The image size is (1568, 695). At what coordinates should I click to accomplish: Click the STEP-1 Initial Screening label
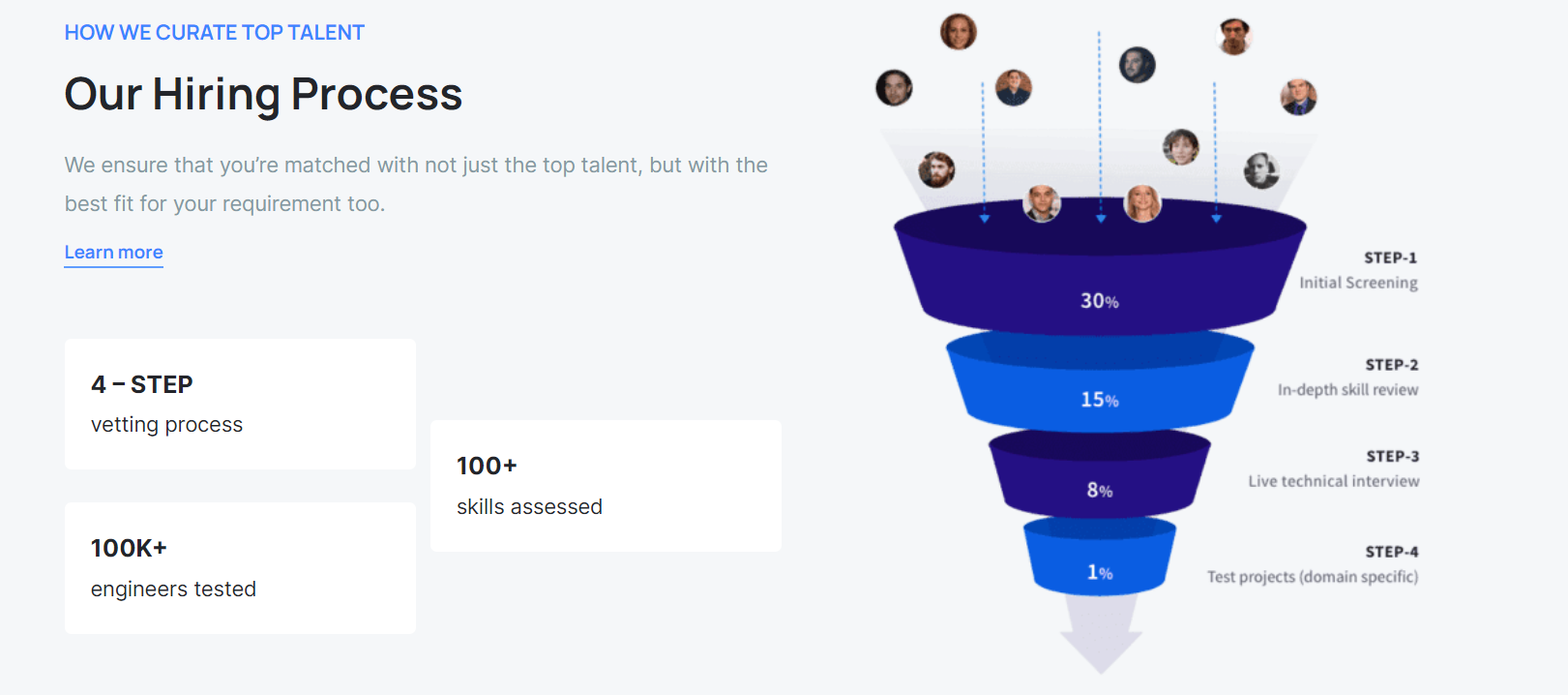click(x=1358, y=271)
